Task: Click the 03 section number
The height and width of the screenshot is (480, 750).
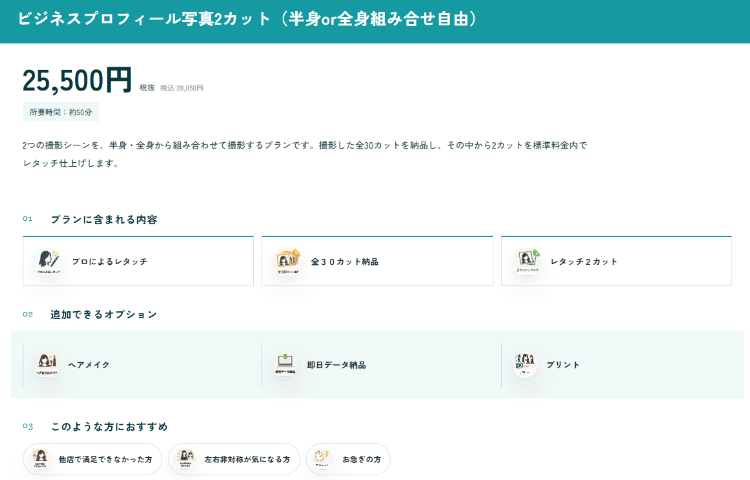Action: pos(28,426)
